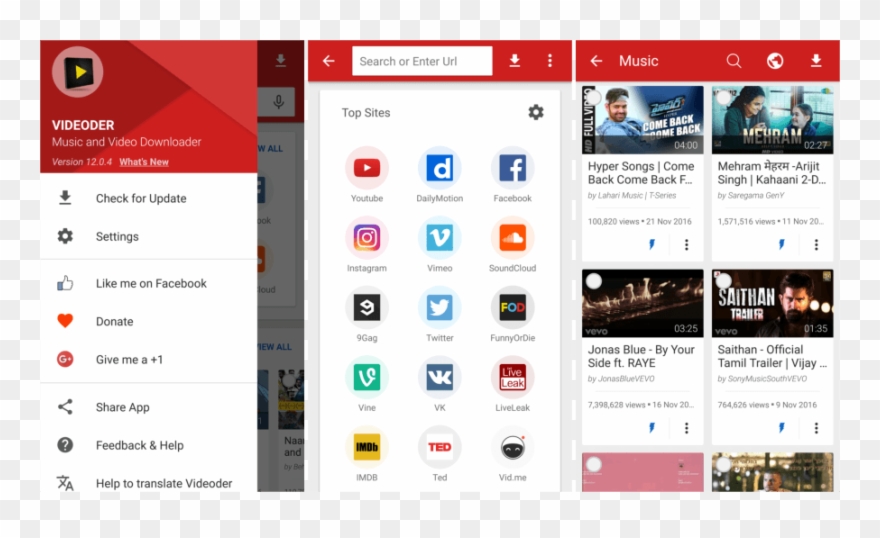Open the SoundCloud site icon
Screen dimensions: 880x538
pyautogui.click(x=512, y=238)
